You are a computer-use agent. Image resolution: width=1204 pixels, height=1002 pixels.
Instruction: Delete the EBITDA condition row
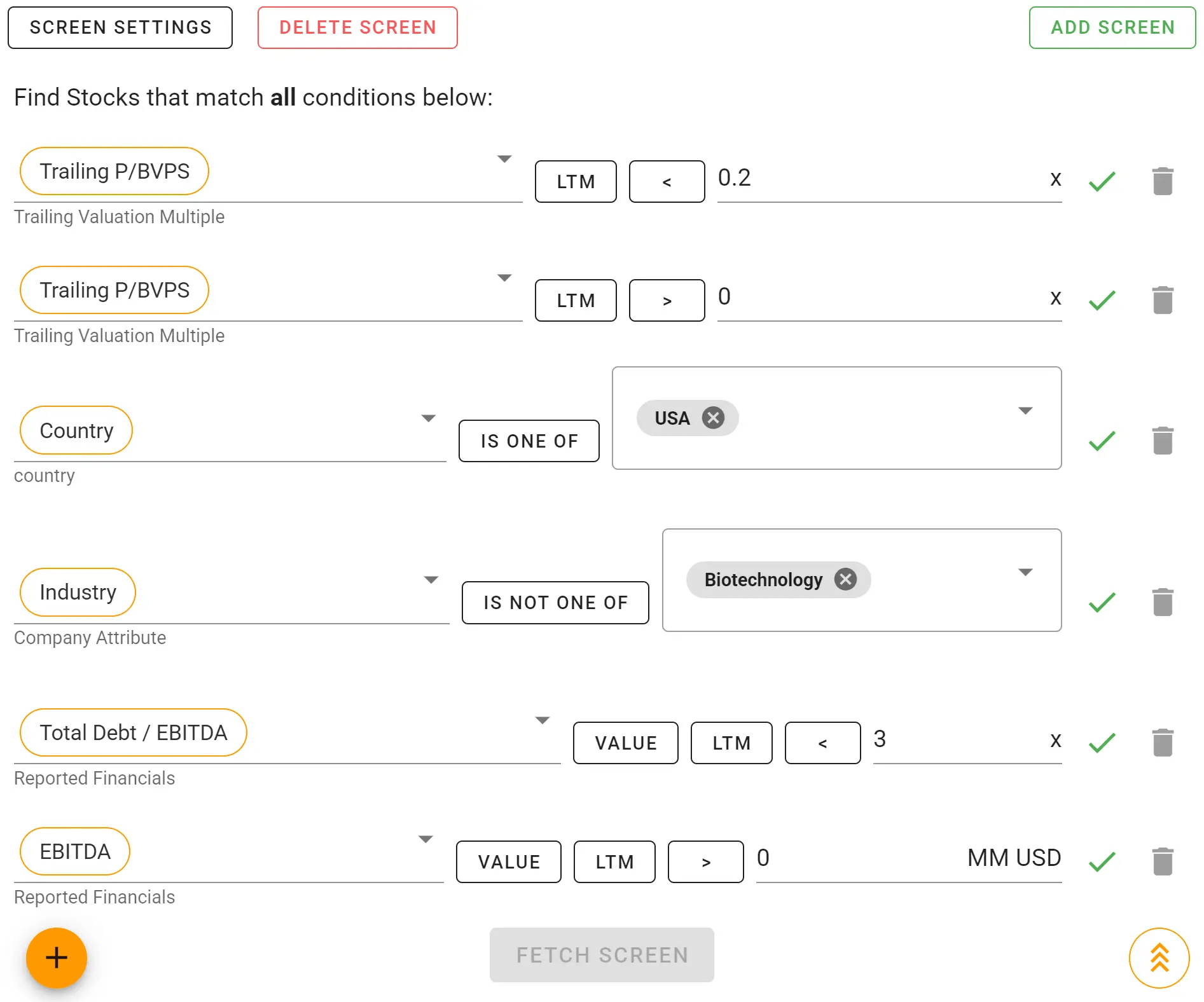coord(1163,861)
